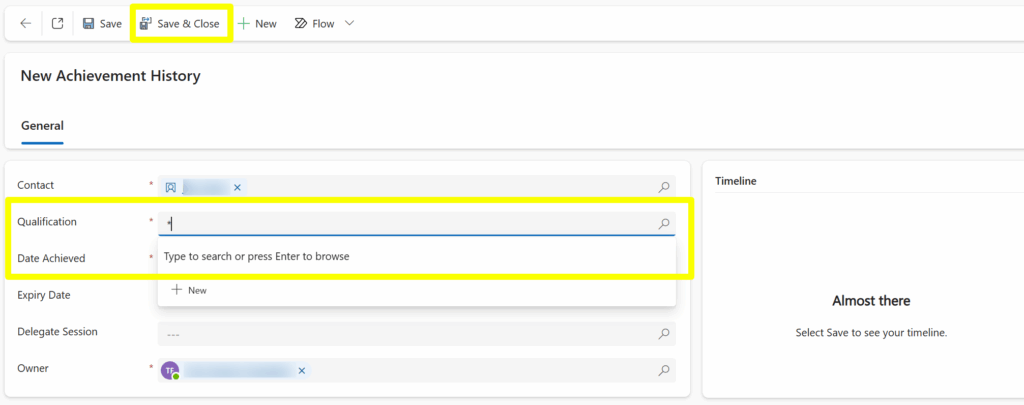Click the Owner avatar icon
This screenshot has width=1024, height=405.
click(x=171, y=370)
